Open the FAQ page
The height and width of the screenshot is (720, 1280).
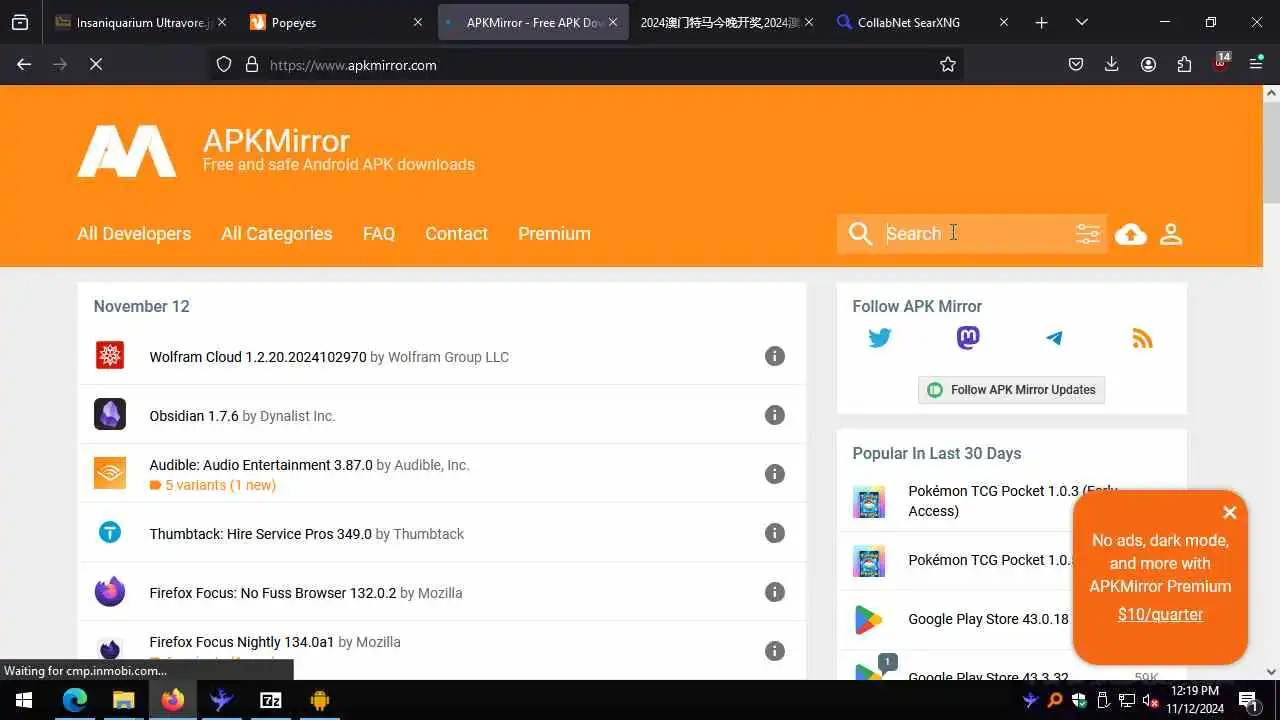click(x=379, y=234)
